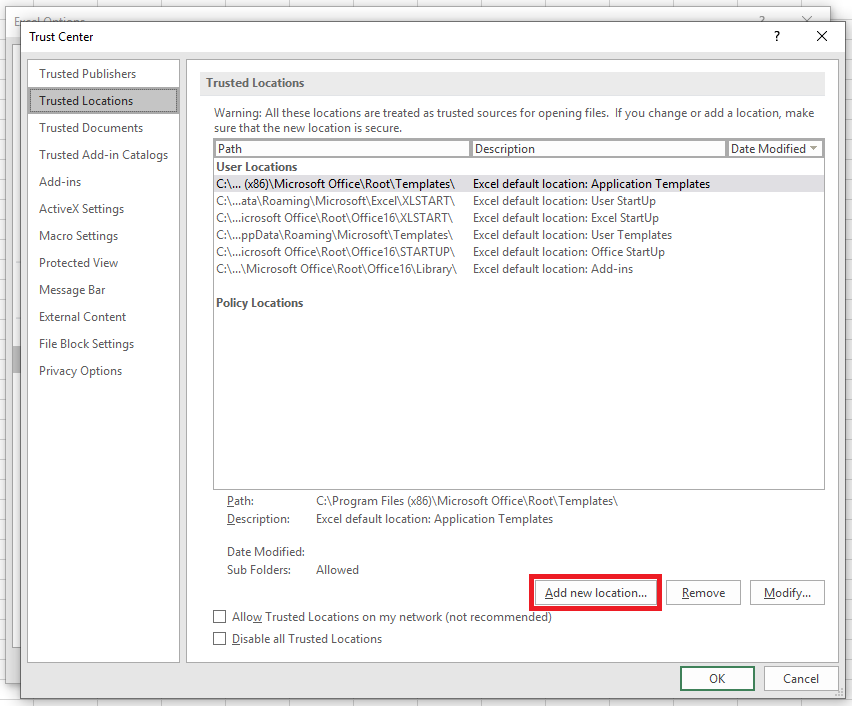Image resolution: width=852 pixels, height=706 pixels.
Task: Click 'Excel default location: Add-ins' description
Action: (553, 268)
